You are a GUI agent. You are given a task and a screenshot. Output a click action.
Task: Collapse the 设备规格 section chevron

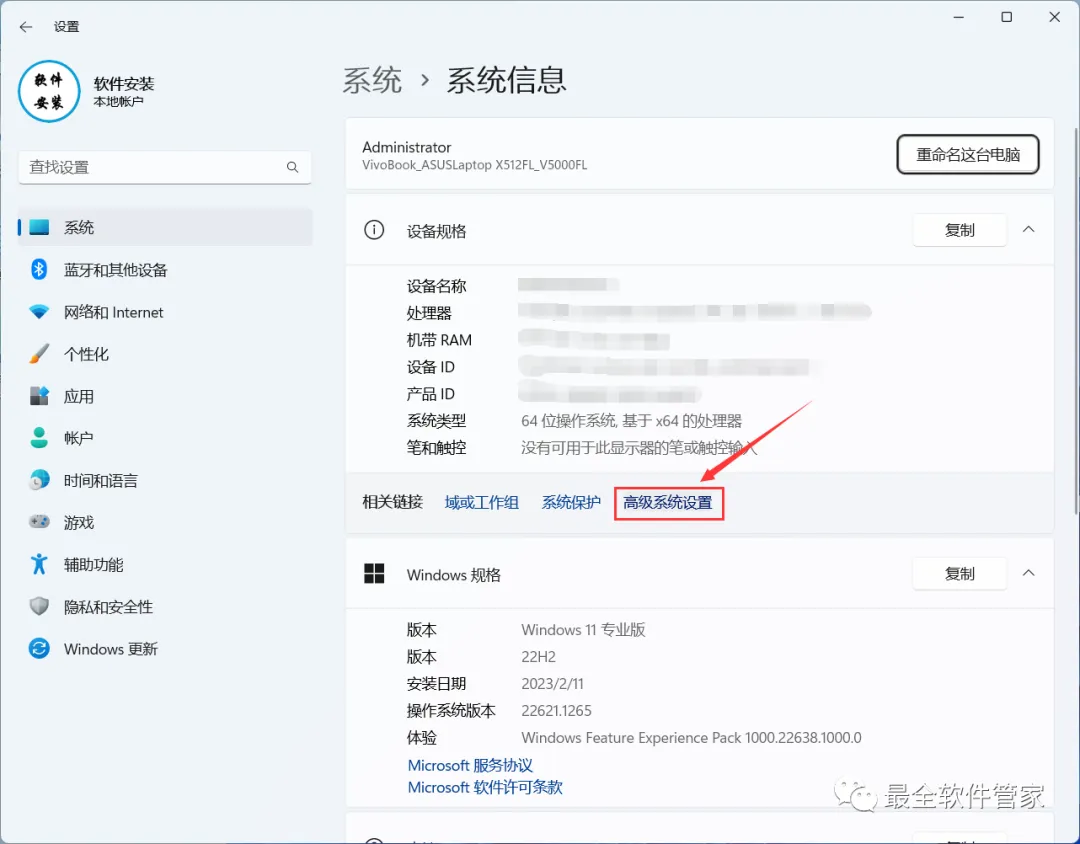point(1028,229)
